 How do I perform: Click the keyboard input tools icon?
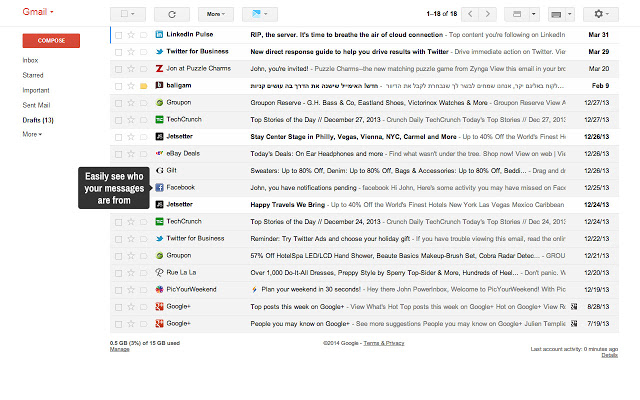tap(556, 14)
